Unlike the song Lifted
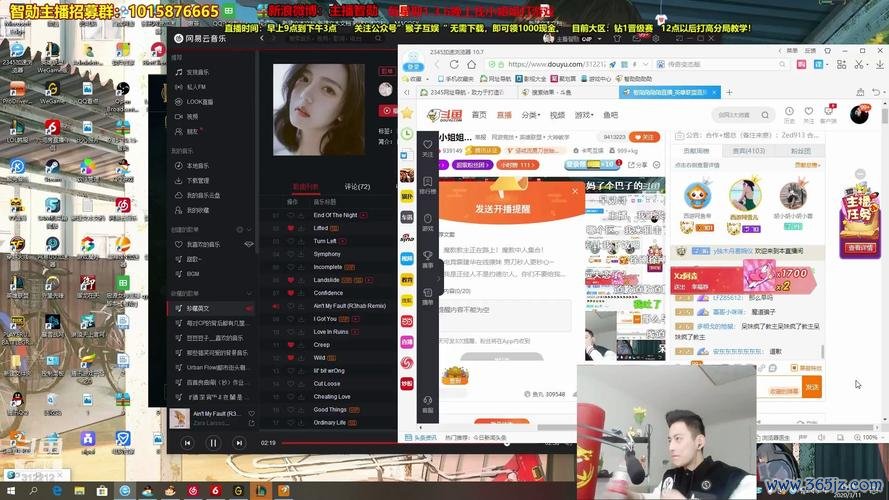 pos(291,228)
